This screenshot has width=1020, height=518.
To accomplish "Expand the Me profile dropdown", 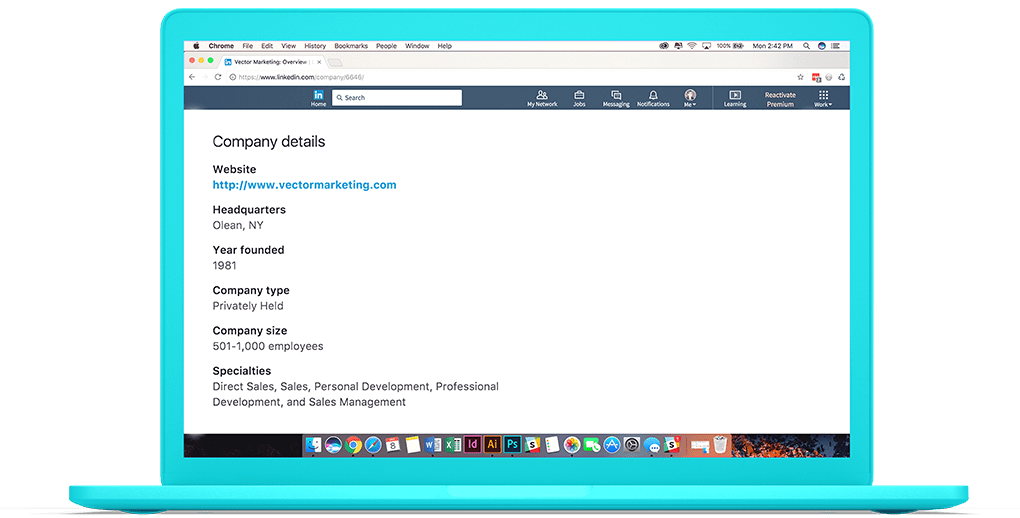I will [x=690, y=98].
